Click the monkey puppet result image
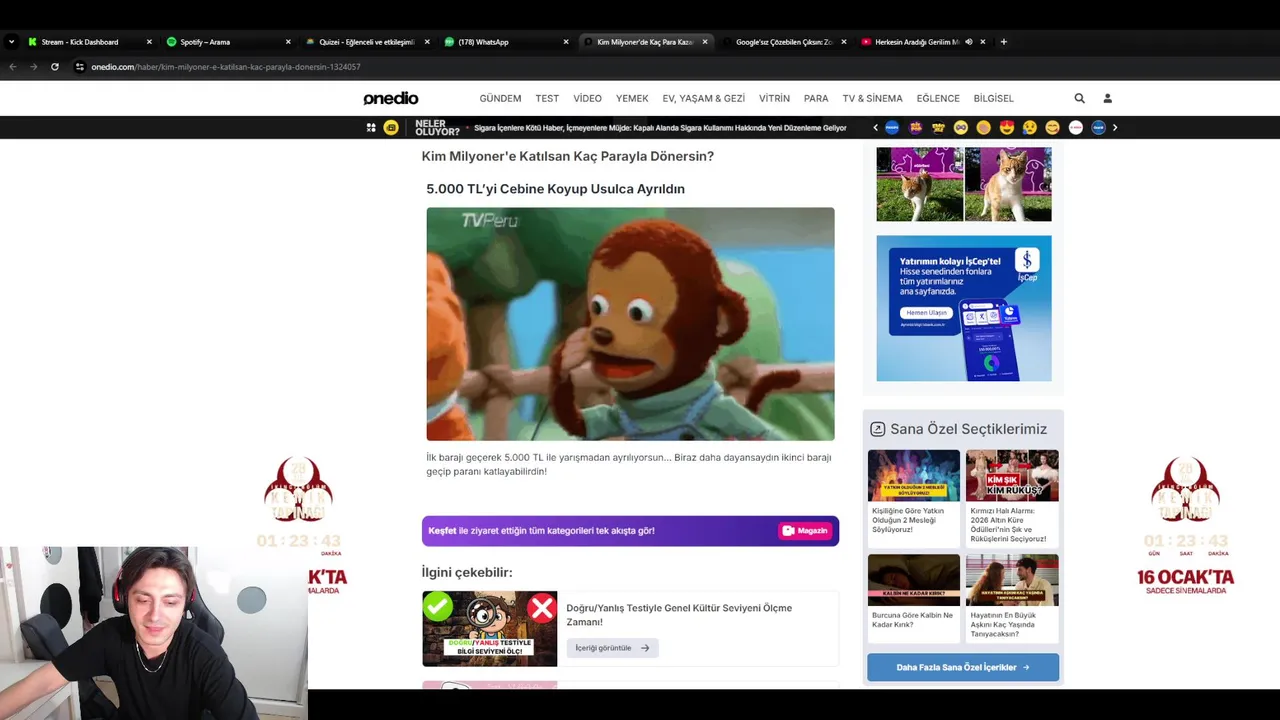1280x720 pixels. coord(630,324)
